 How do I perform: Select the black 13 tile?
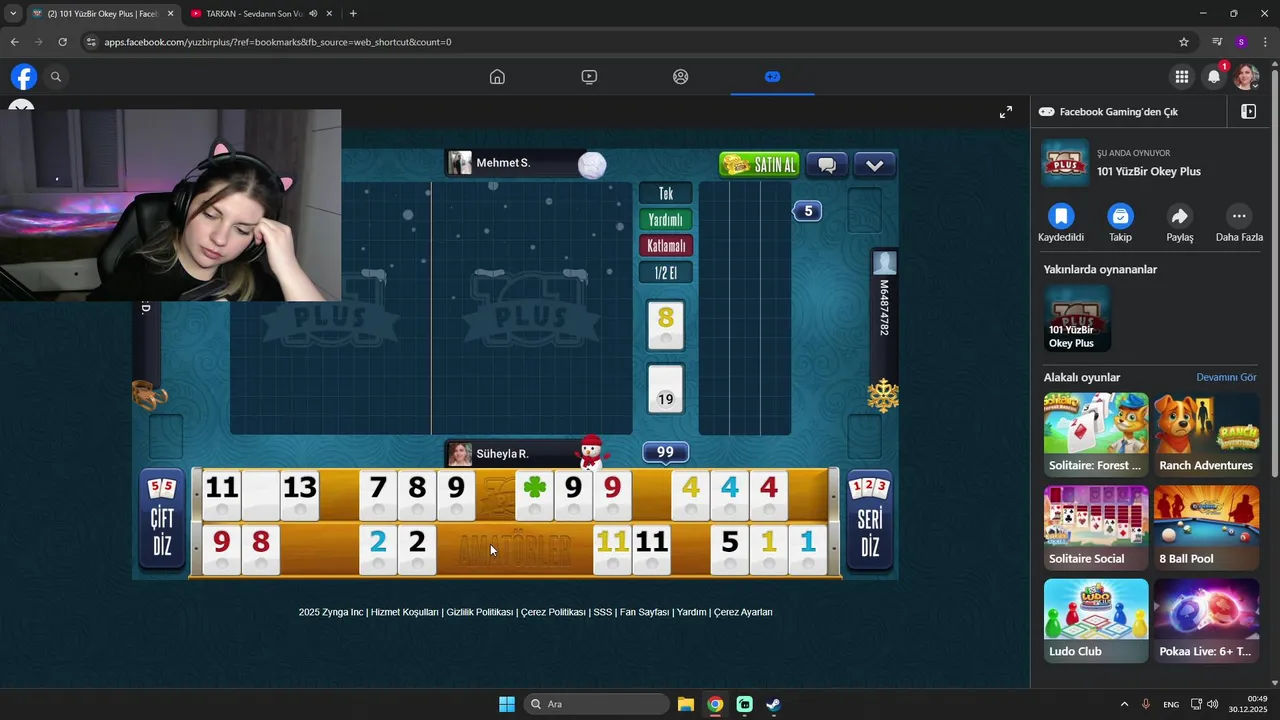click(299, 494)
